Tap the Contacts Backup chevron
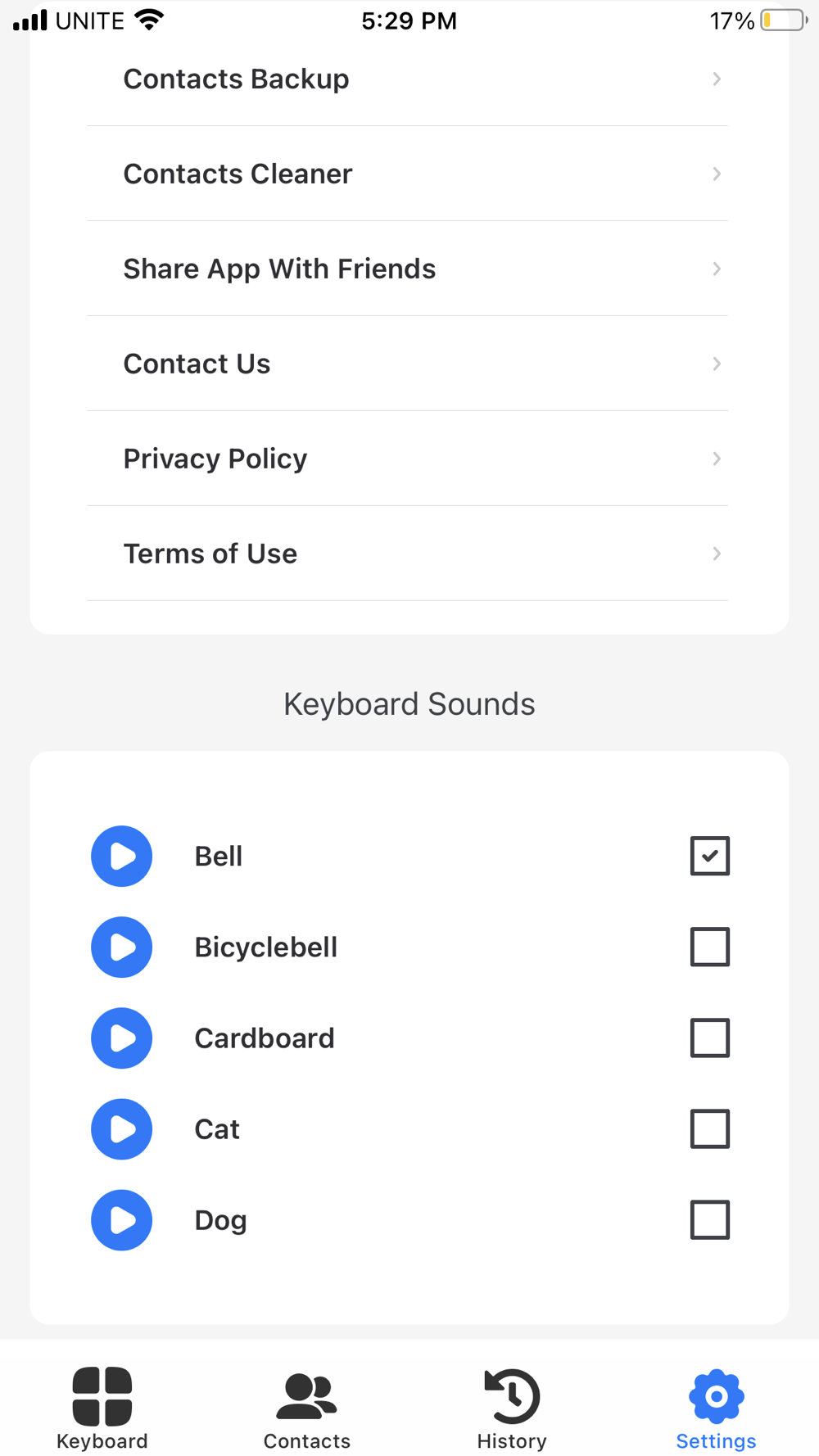 pos(717,79)
